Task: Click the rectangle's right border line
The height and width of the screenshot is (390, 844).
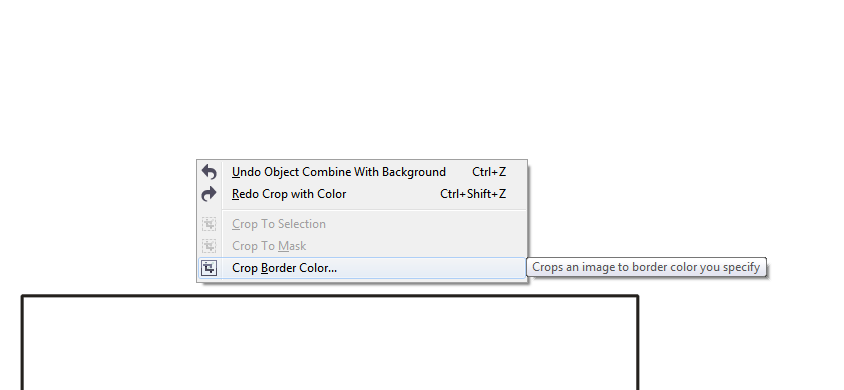Action: [638, 344]
